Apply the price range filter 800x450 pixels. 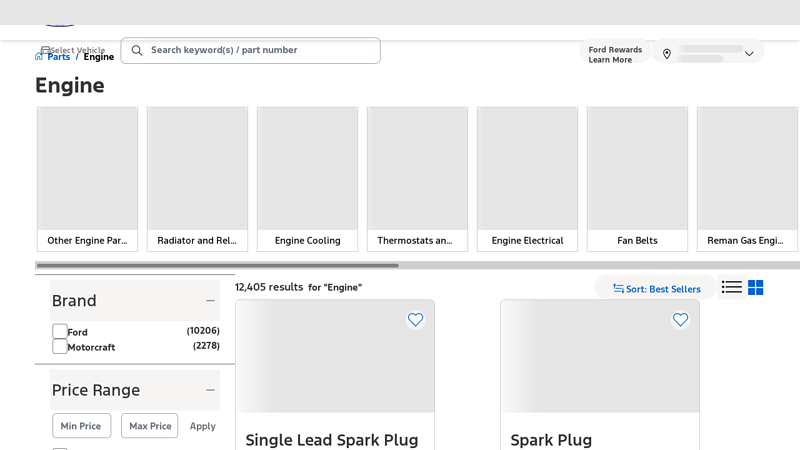(203, 426)
